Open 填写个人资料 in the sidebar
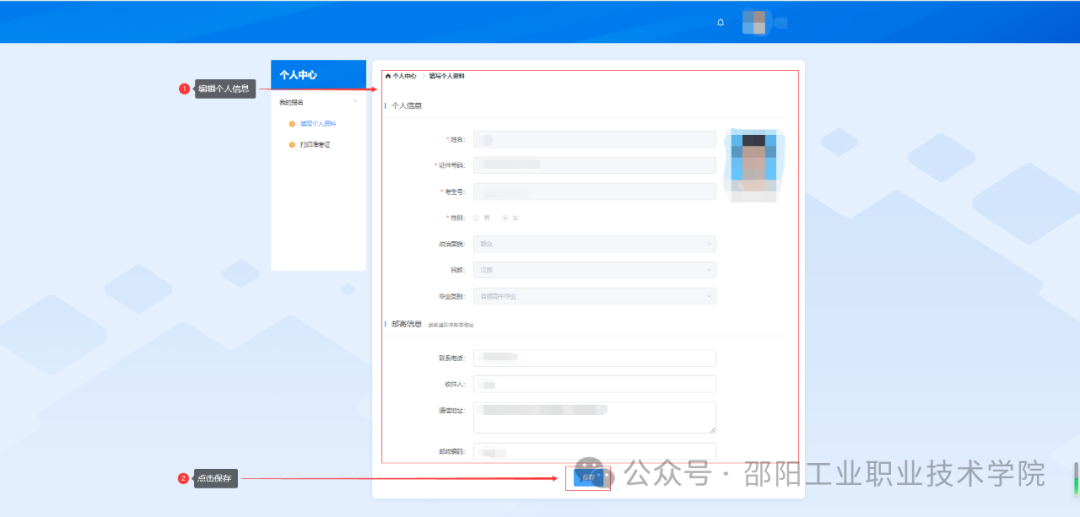The image size is (1080, 517). (317, 124)
